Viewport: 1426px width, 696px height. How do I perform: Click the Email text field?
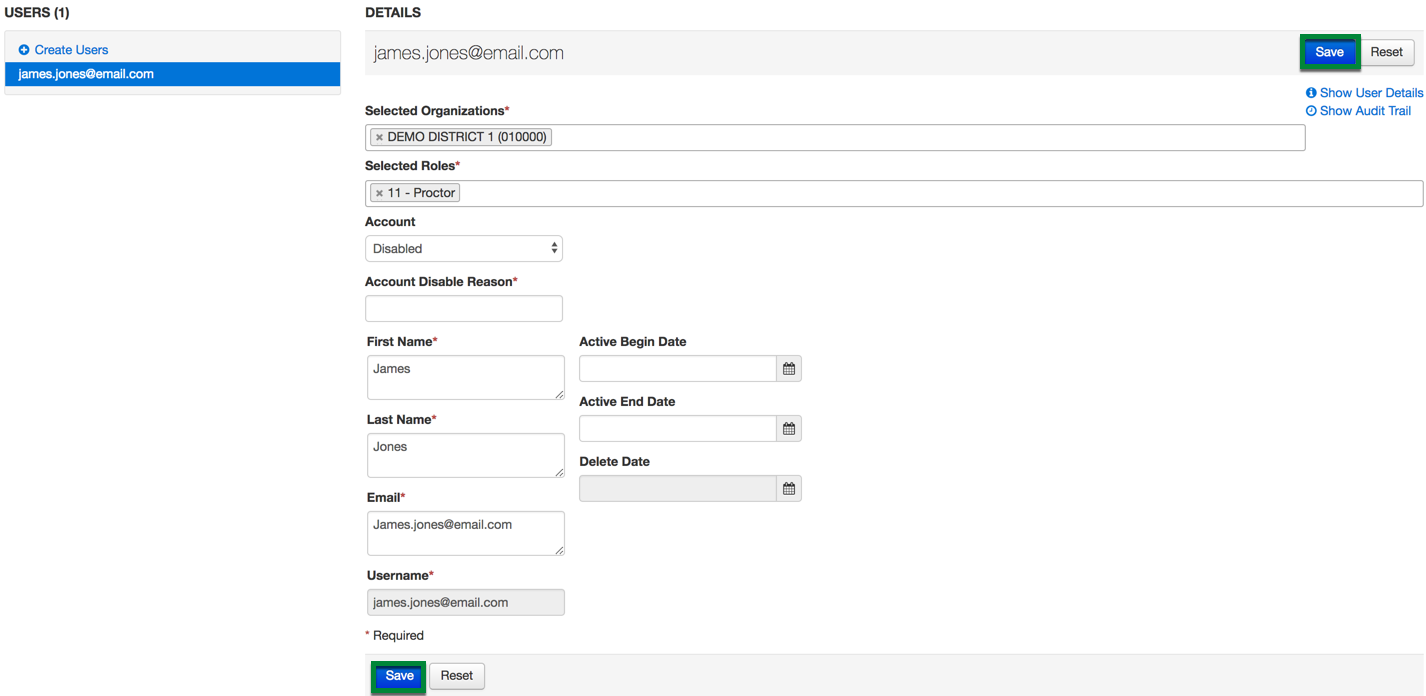pyautogui.click(x=465, y=533)
